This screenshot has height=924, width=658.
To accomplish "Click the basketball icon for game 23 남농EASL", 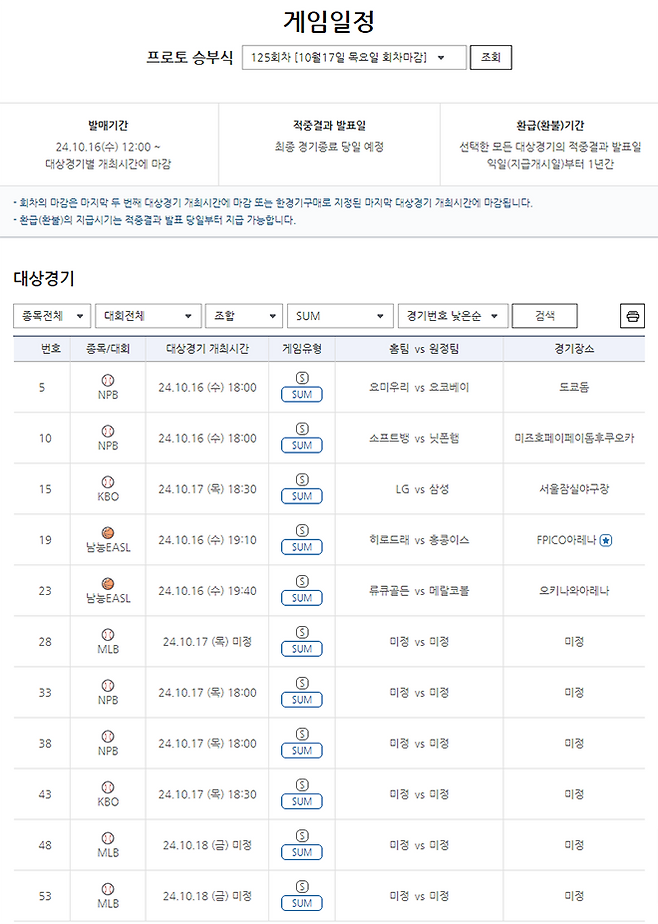I will (x=108, y=584).
